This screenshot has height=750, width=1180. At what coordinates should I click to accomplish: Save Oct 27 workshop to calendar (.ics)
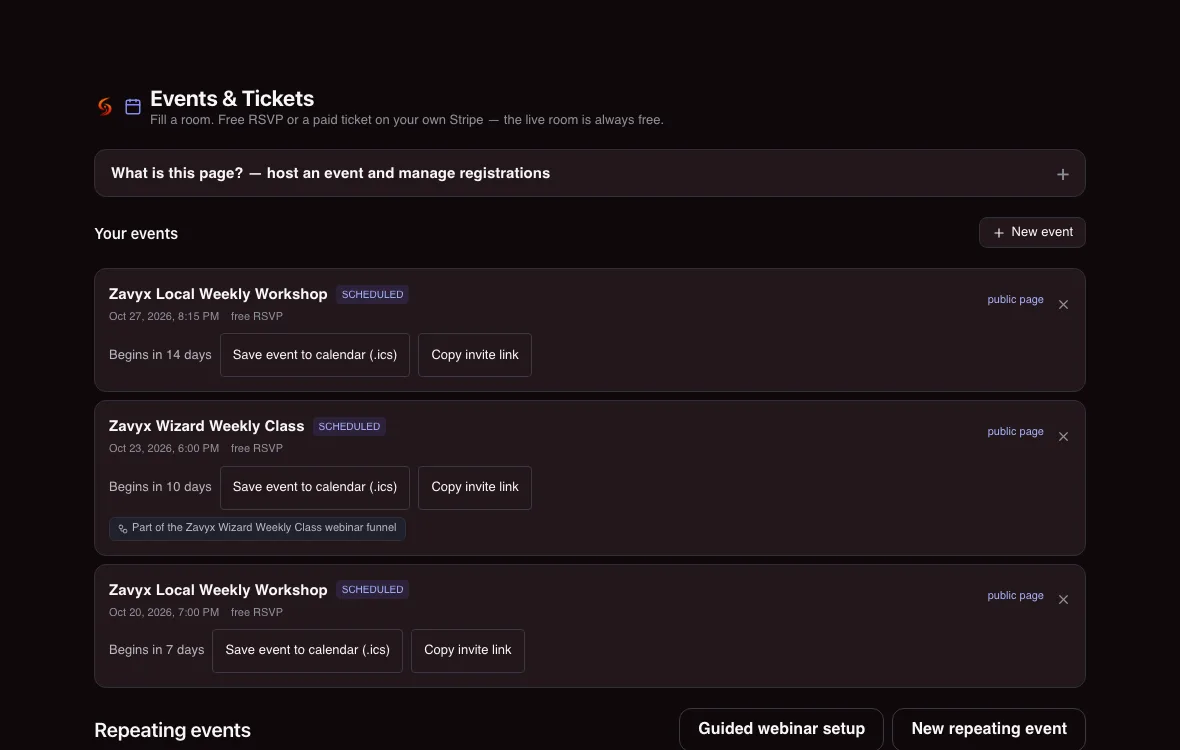315,355
